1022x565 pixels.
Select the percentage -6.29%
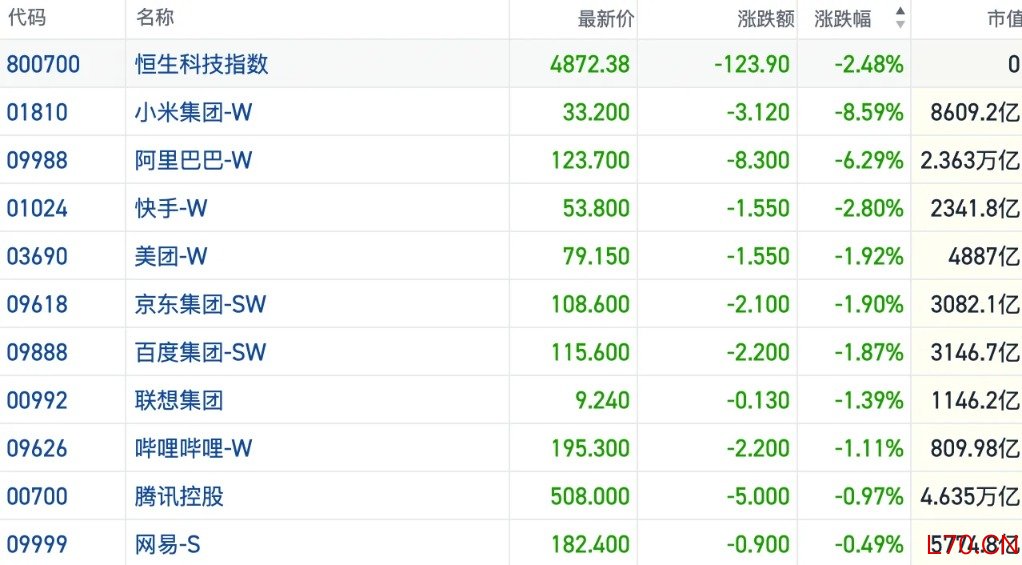(x=869, y=160)
